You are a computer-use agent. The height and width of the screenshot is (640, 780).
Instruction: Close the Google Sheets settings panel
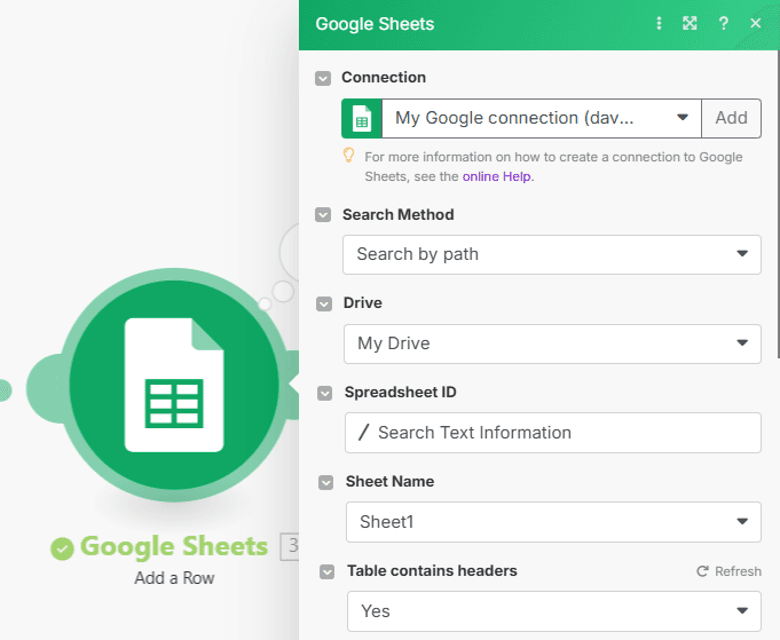click(x=755, y=24)
